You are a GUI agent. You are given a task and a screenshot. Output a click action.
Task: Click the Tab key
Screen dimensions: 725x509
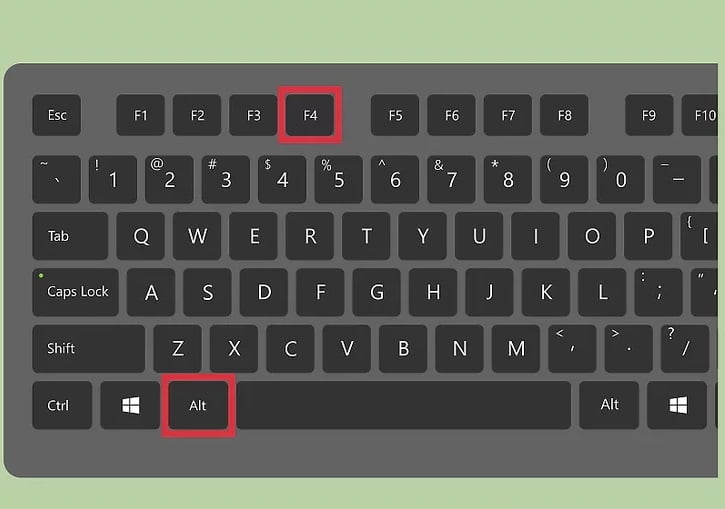70,236
